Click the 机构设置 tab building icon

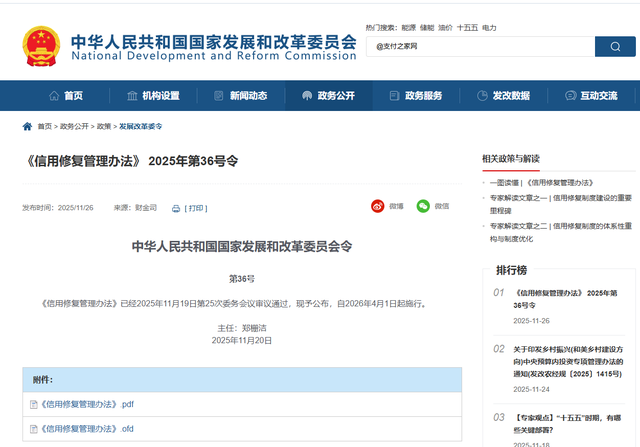(132, 96)
